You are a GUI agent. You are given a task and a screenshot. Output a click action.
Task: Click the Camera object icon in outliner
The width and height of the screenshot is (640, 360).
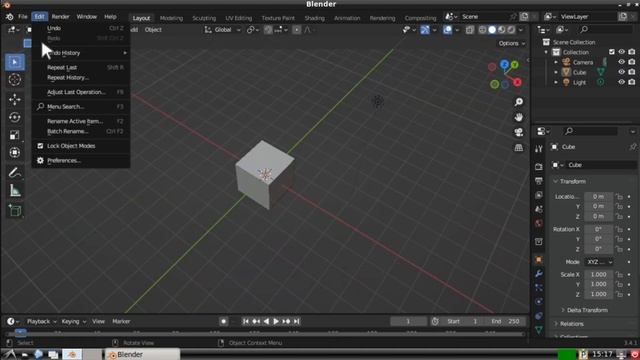click(x=566, y=62)
